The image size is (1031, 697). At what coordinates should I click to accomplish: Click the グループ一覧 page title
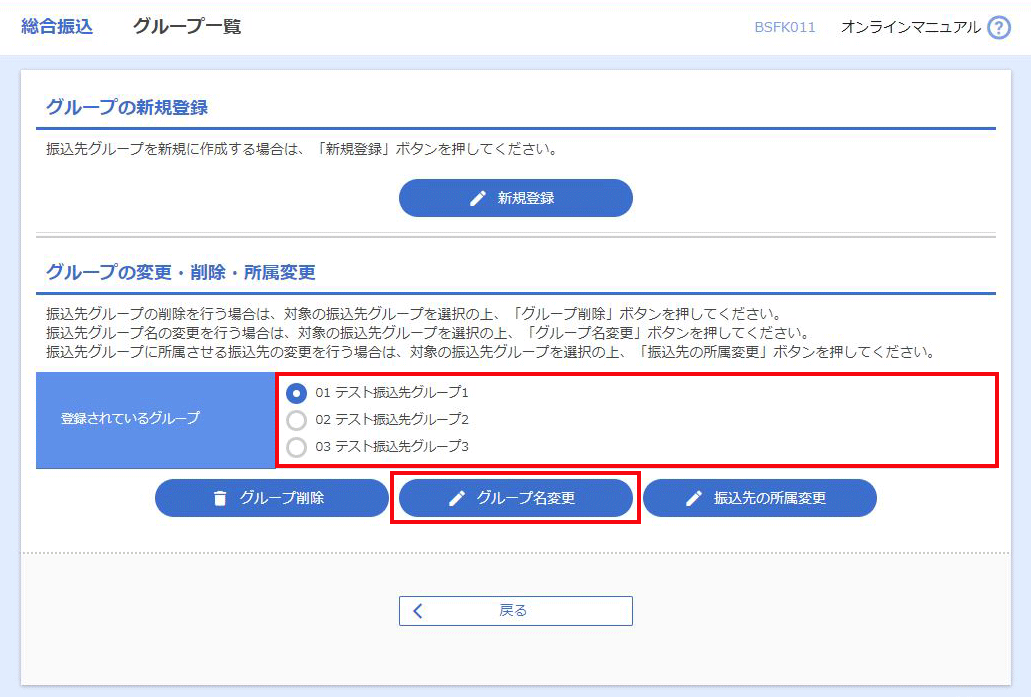(187, 27)
